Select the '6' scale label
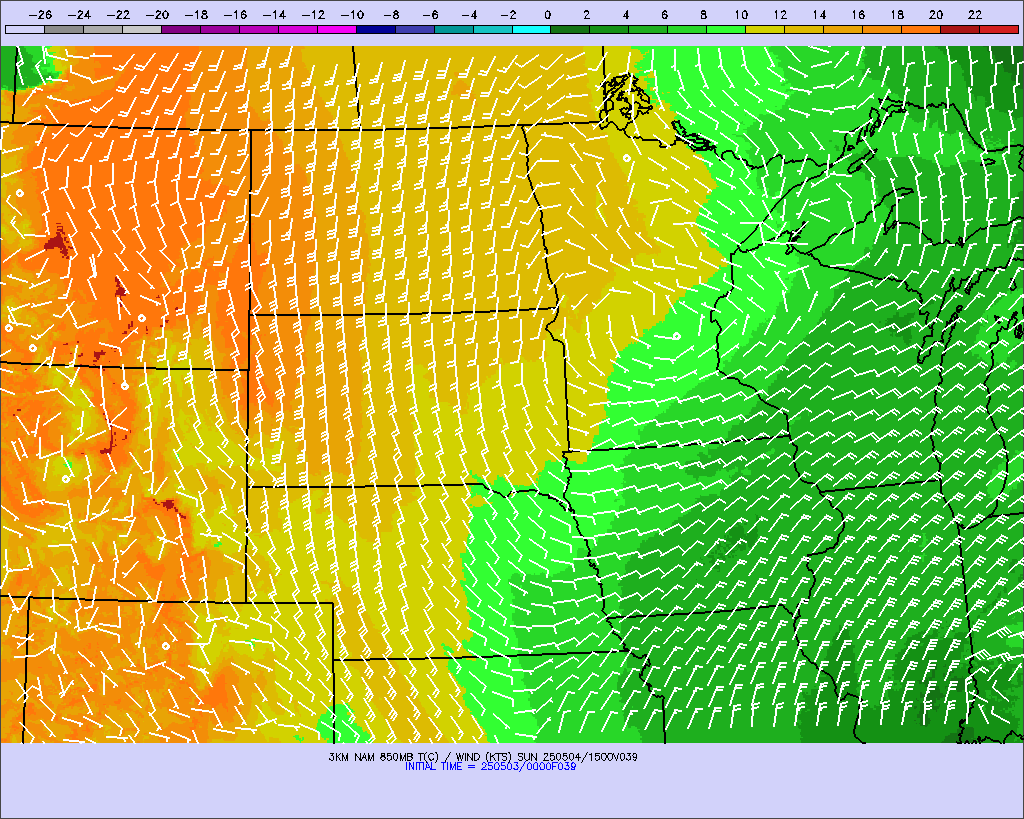1024x819 pixels. [664, 15]
